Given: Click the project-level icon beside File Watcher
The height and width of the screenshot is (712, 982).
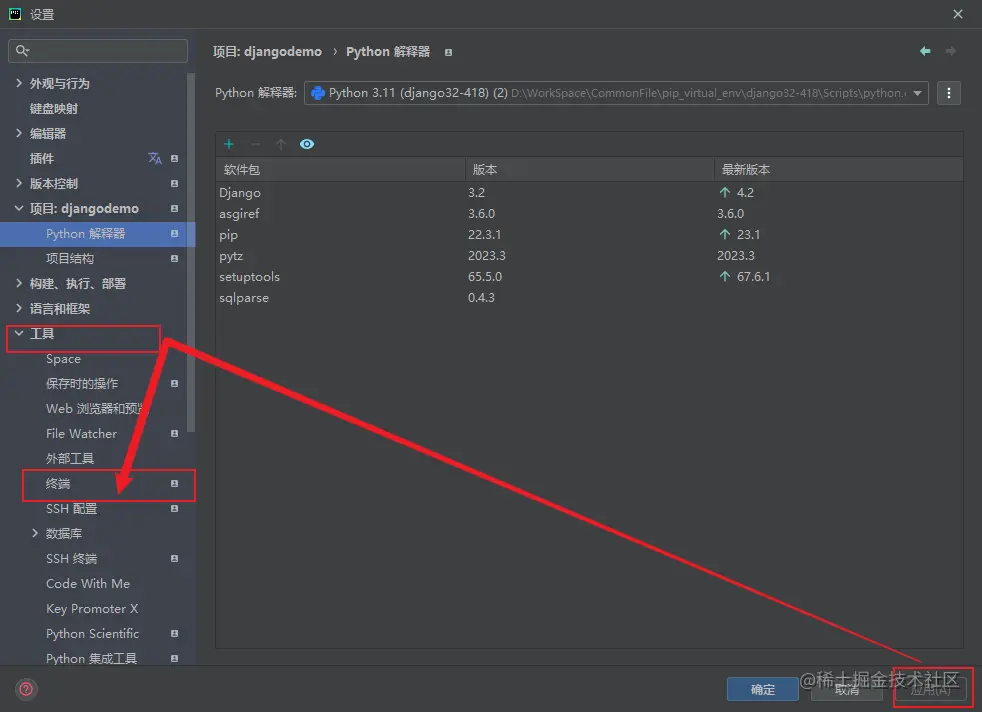Looking at the screenshot, I should 175,433.
